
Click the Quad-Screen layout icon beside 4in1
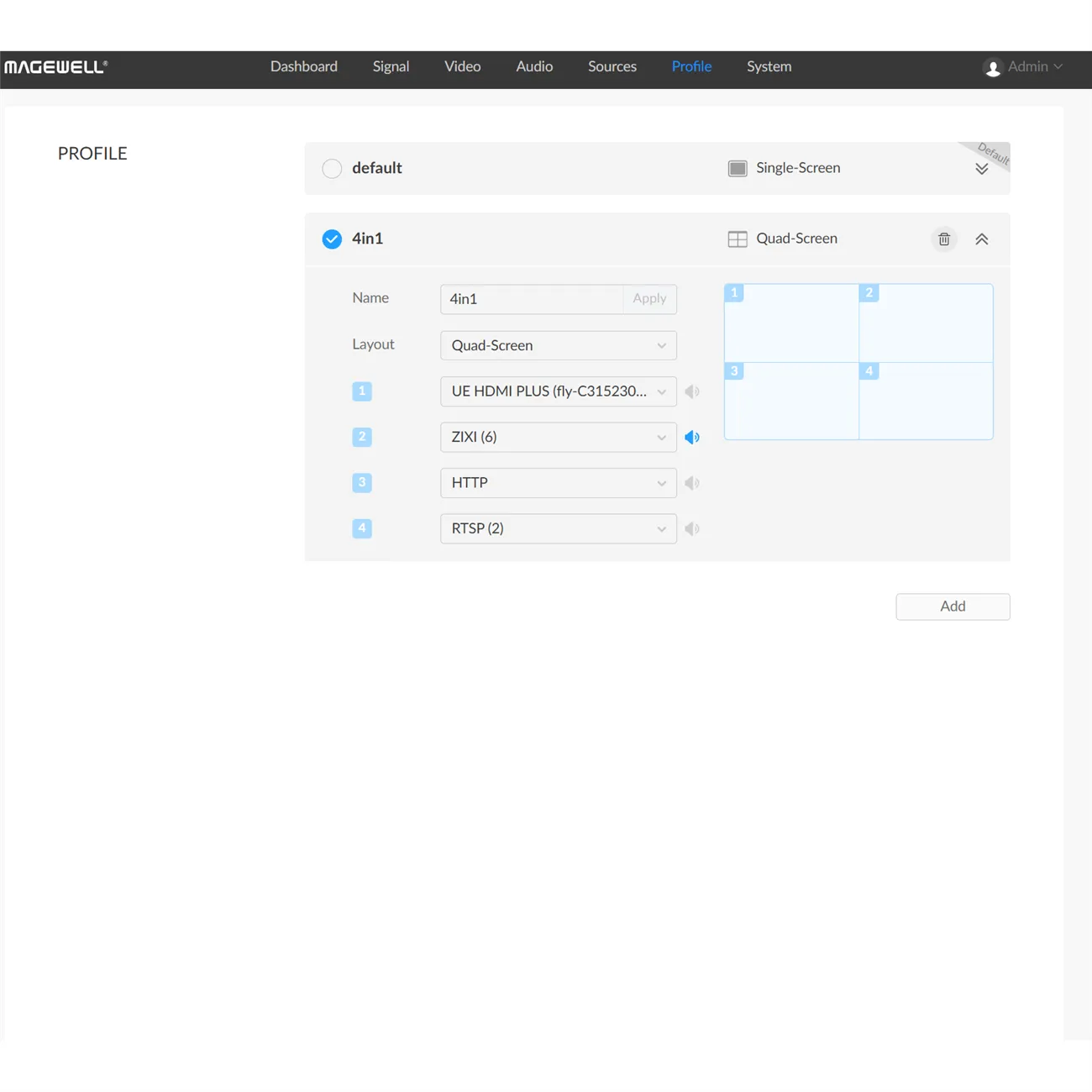pos(738,239)
